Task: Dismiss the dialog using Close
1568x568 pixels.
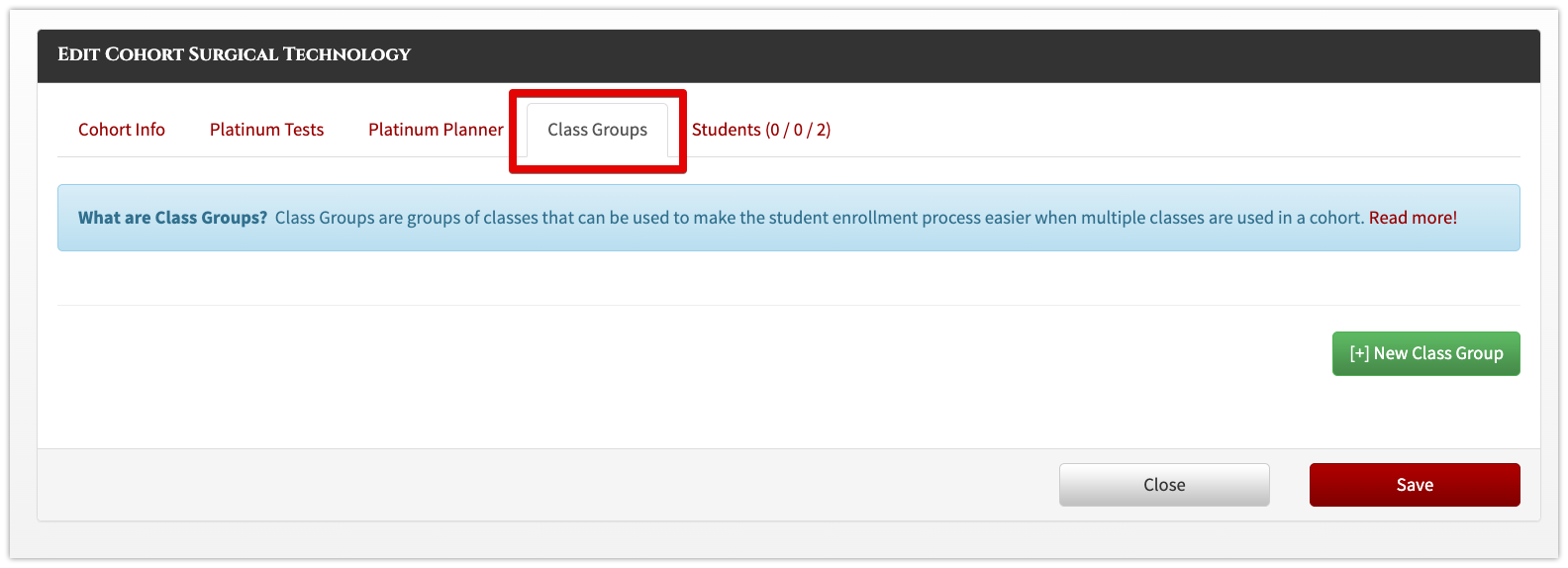Action: [x=1164, y=485]
